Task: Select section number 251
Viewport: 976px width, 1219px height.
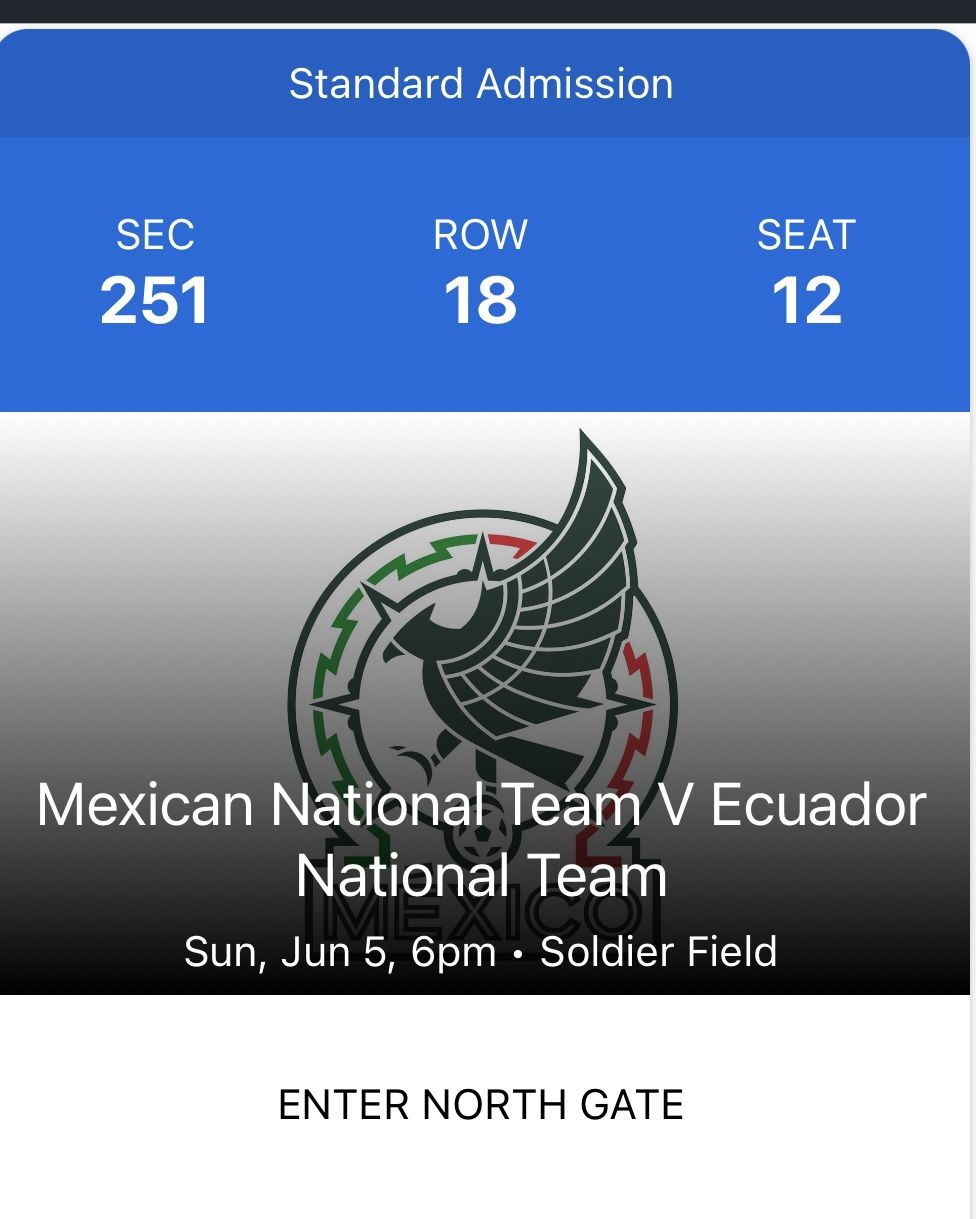Action: click(x=155, y=301)
